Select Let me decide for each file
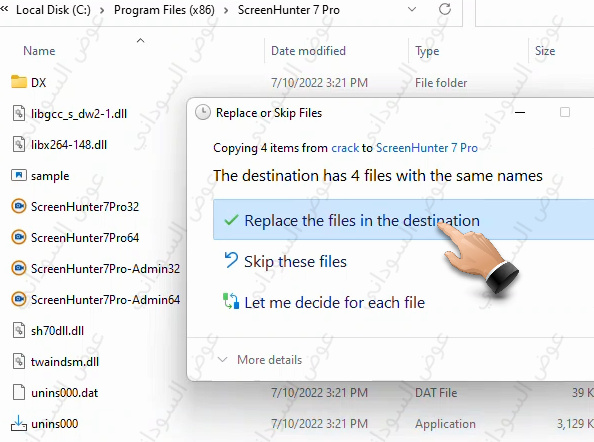Viewport: 594px width, 442px height. (x=324, y=302)
